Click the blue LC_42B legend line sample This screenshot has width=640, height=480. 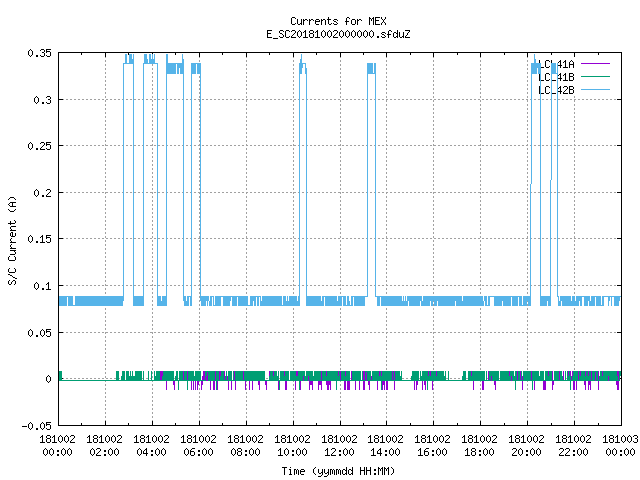595,90
